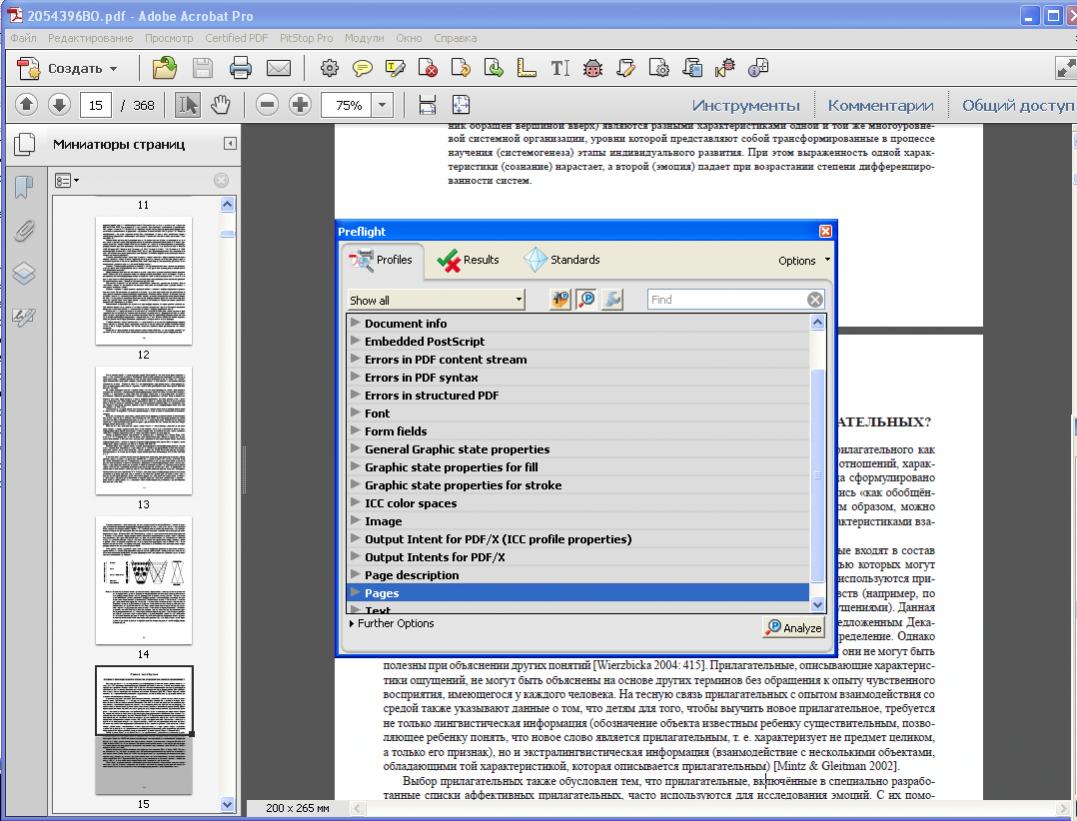
Task: Switch to the Standards tab
Action: pos(562,260)
